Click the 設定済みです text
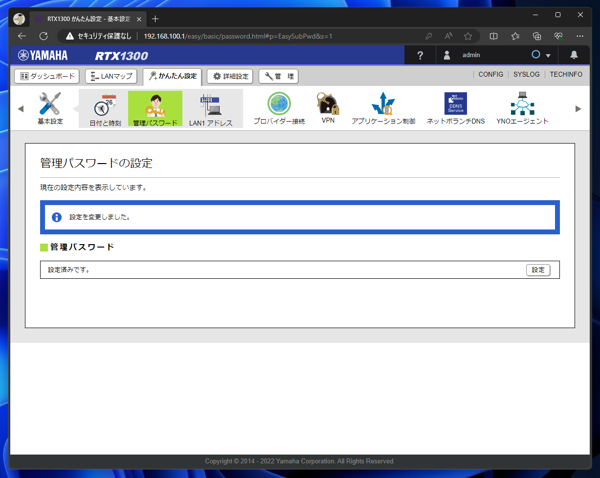Screen dimensions: 600x478 point(68,270)
